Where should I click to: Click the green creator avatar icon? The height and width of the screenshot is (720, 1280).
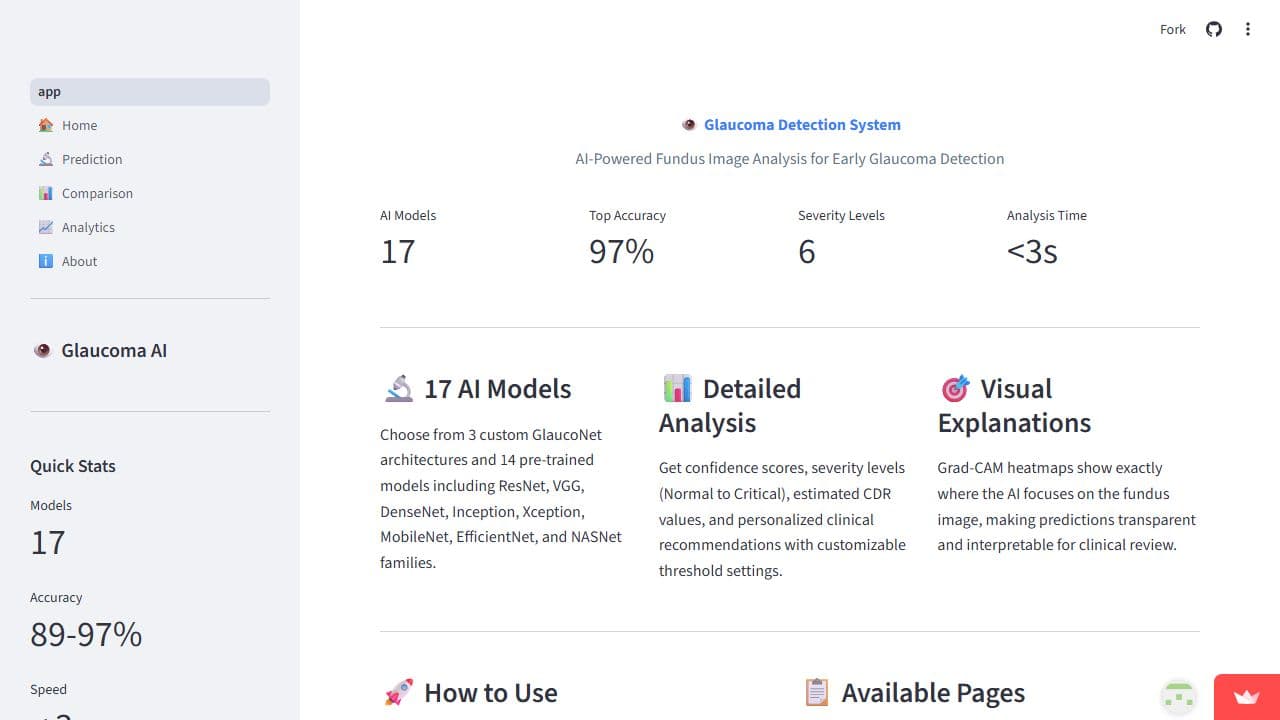point(1179,697)
